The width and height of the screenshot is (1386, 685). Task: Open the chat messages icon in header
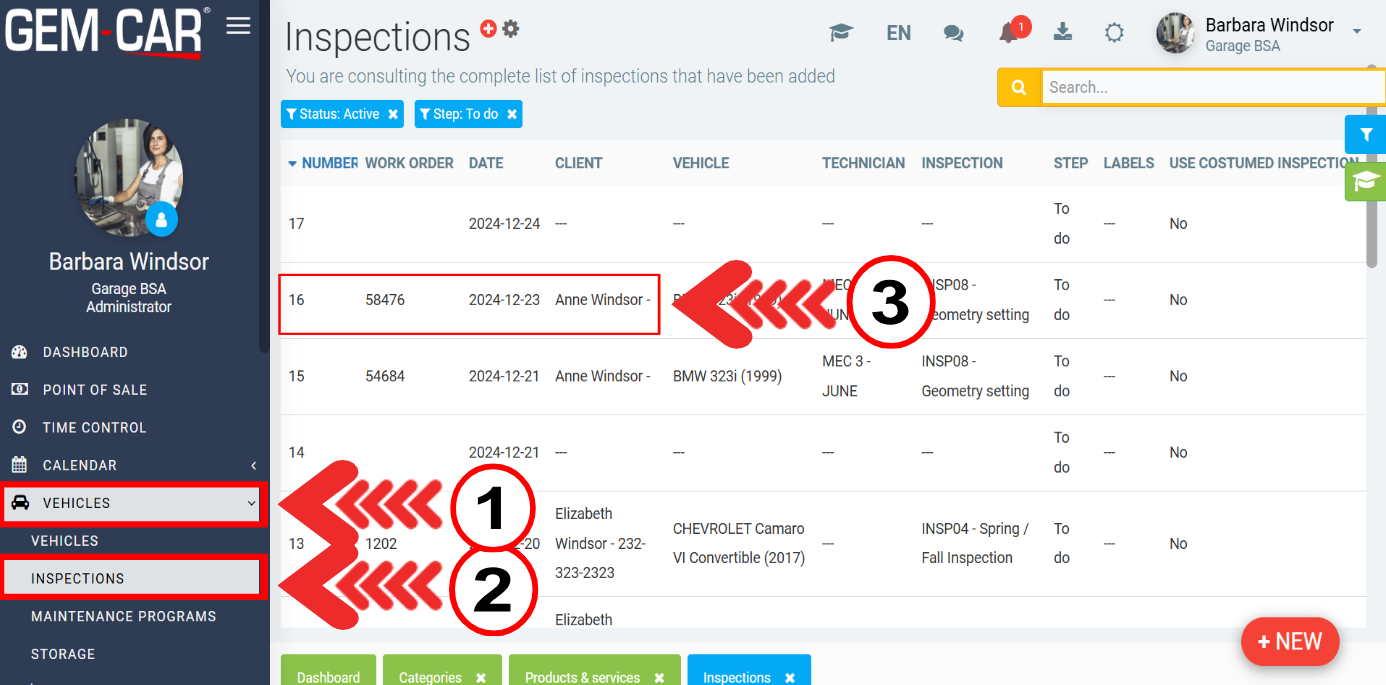point(953,33)
